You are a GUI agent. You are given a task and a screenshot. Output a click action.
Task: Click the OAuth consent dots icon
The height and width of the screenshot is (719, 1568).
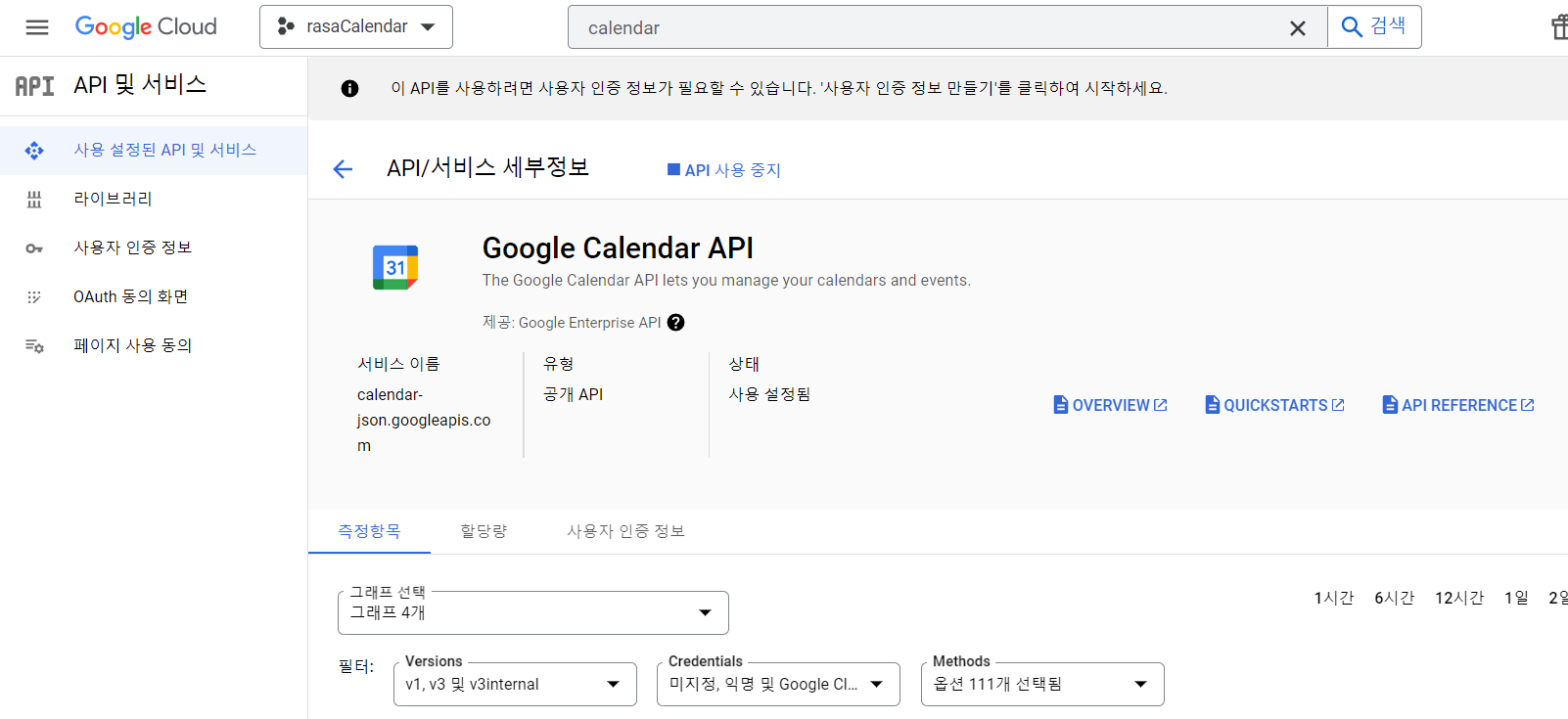click(34, 297)
